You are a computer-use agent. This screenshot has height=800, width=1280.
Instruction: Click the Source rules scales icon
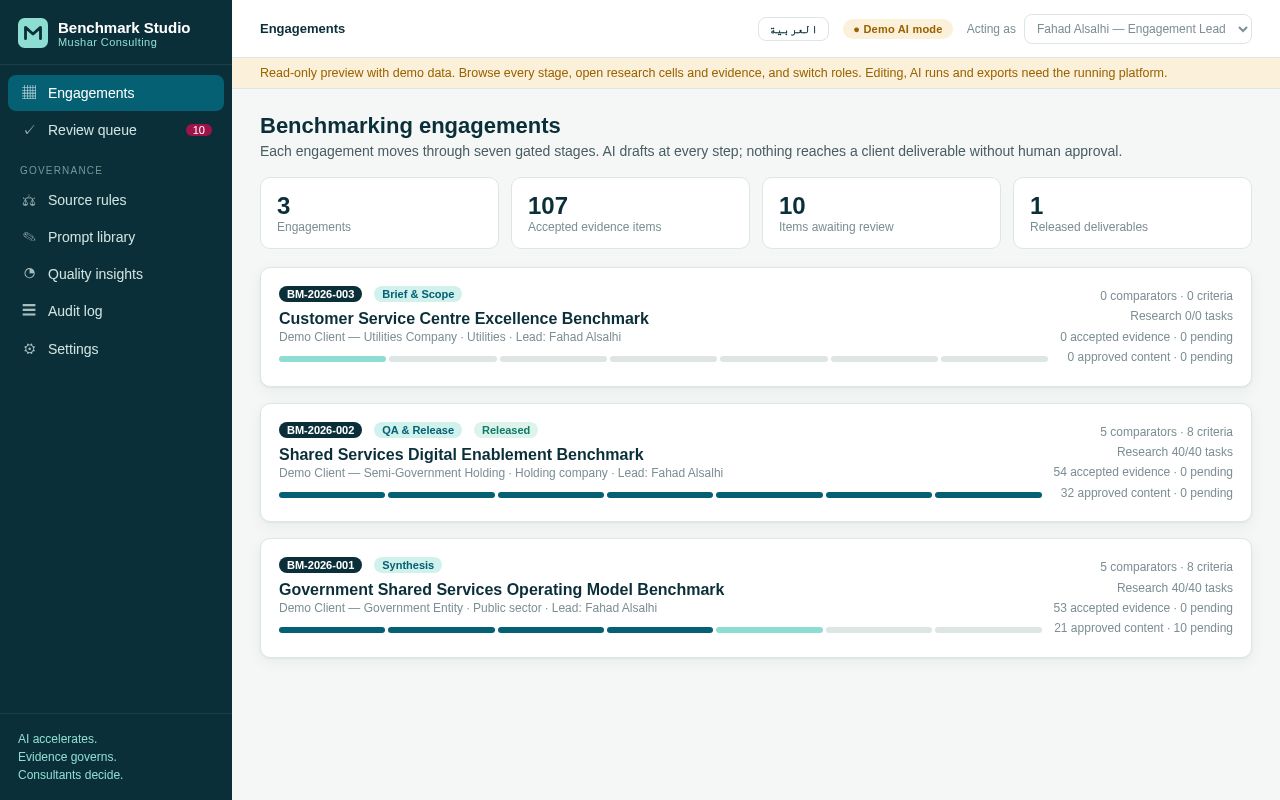pos(29,200)
